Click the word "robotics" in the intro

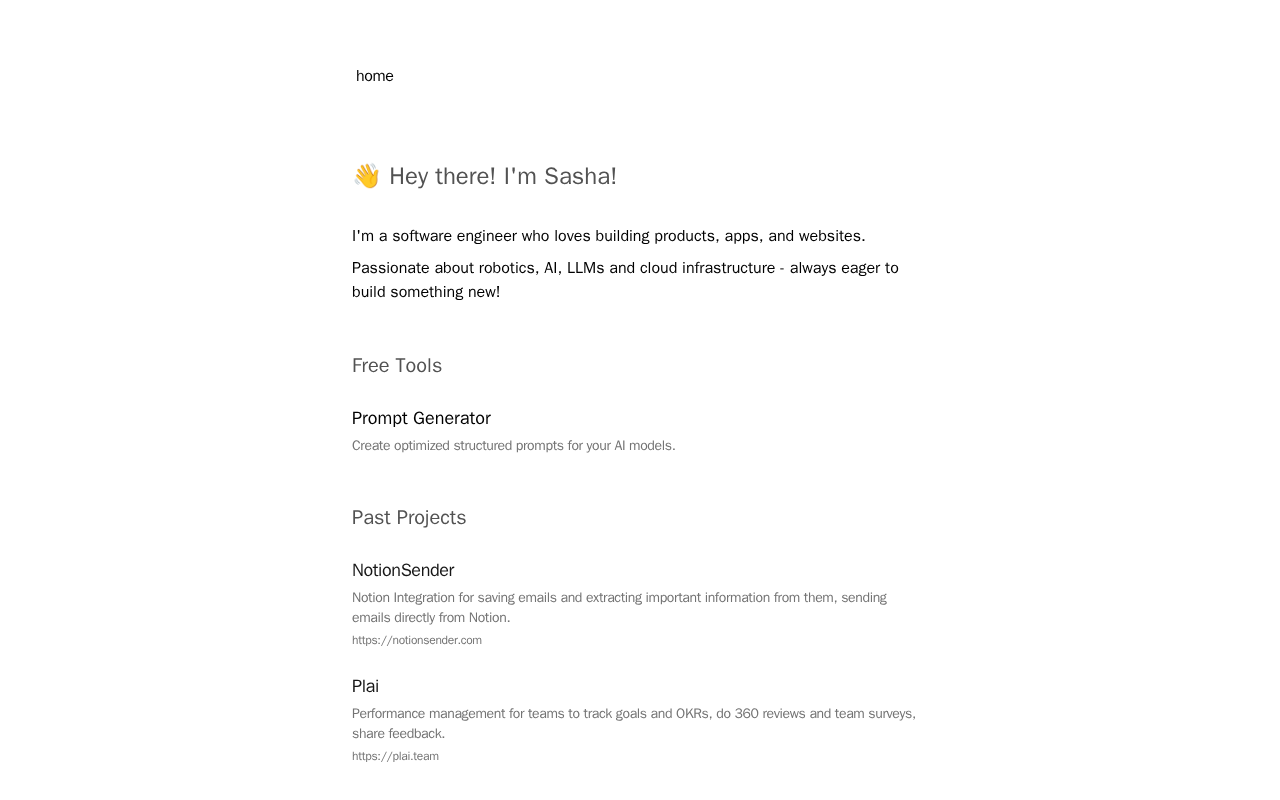(x=506, y=268)
